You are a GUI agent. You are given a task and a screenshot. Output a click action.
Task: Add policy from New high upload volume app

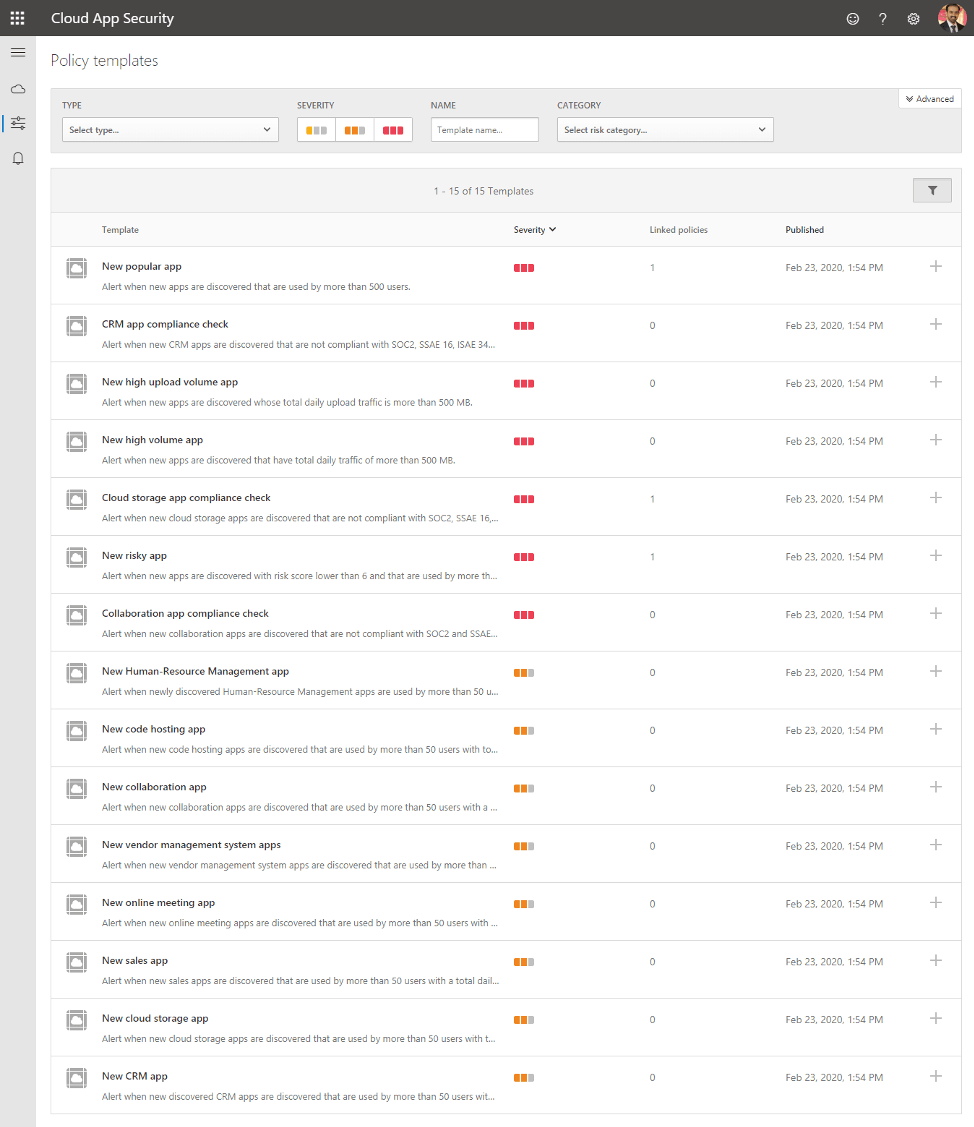tap(936, 382)
